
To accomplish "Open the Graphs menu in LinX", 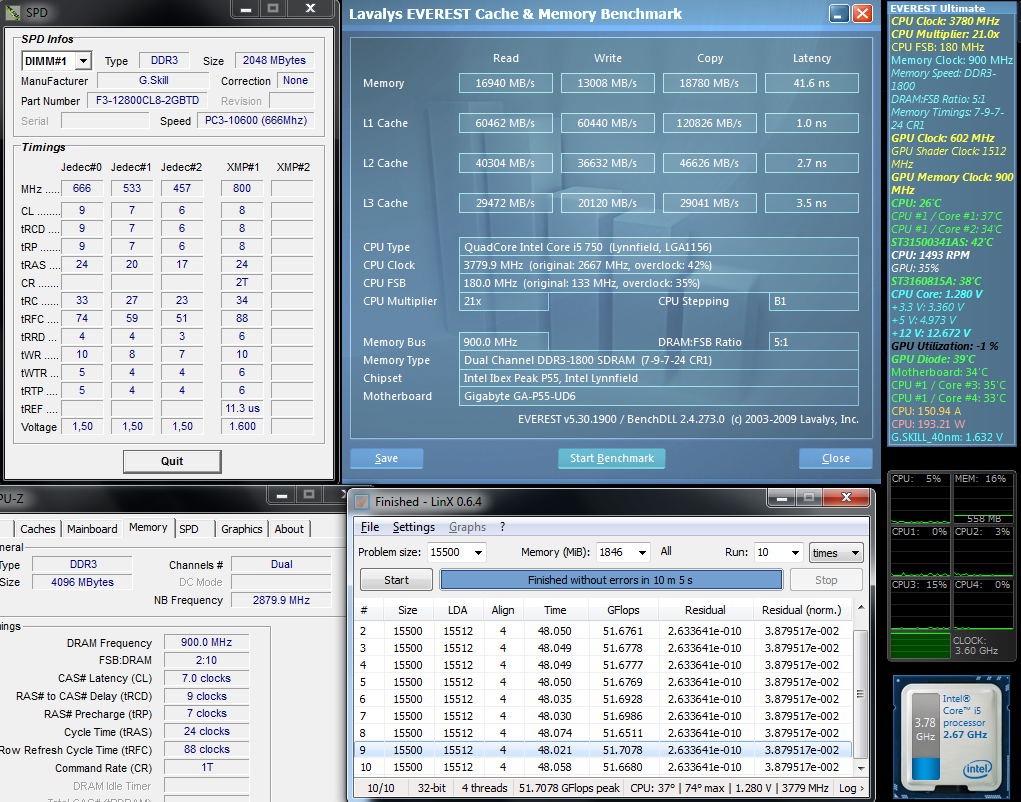I will point(467,527).
